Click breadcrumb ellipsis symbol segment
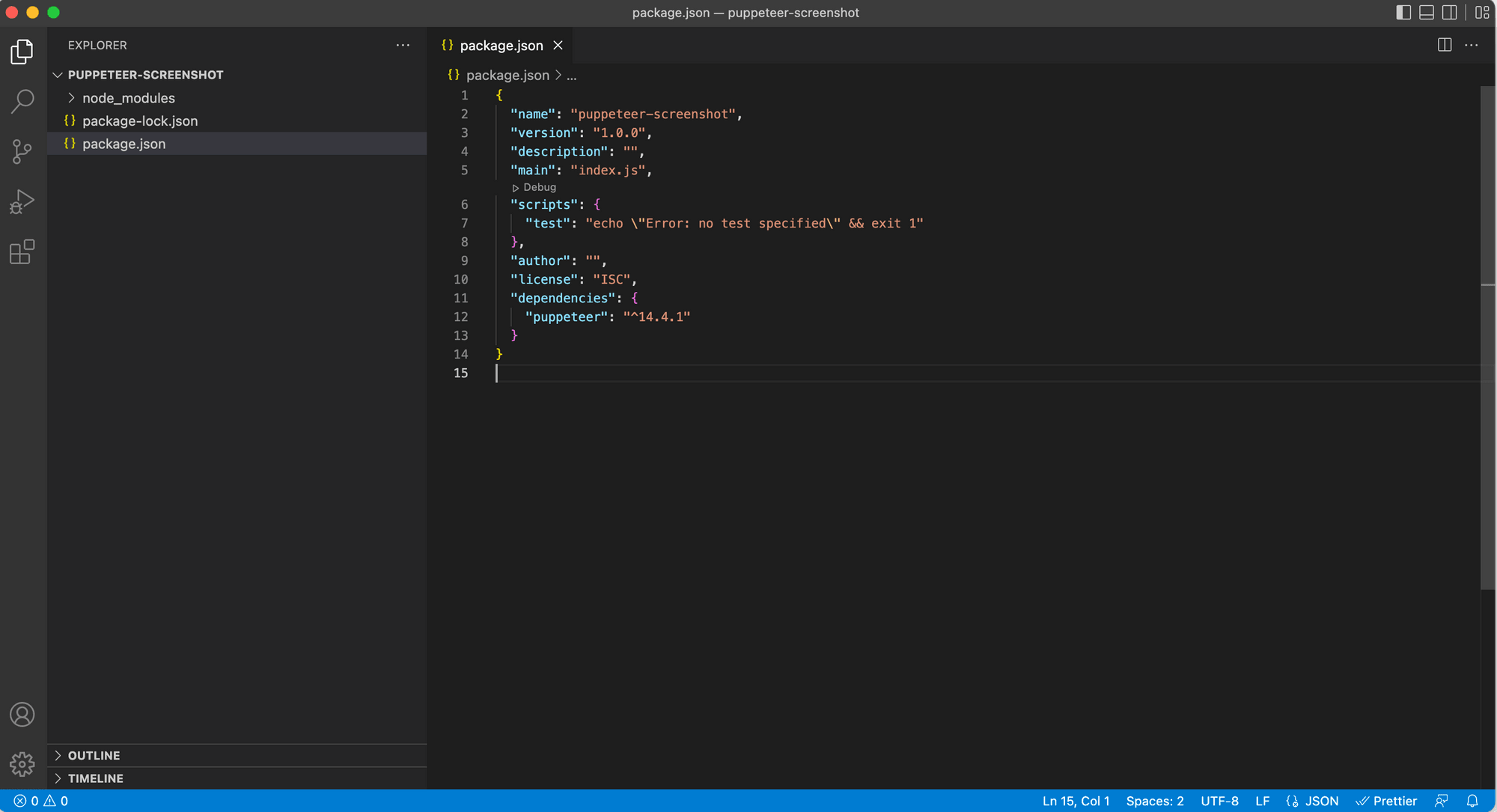The image size is (1497, 812). click(x=572, y=75)
